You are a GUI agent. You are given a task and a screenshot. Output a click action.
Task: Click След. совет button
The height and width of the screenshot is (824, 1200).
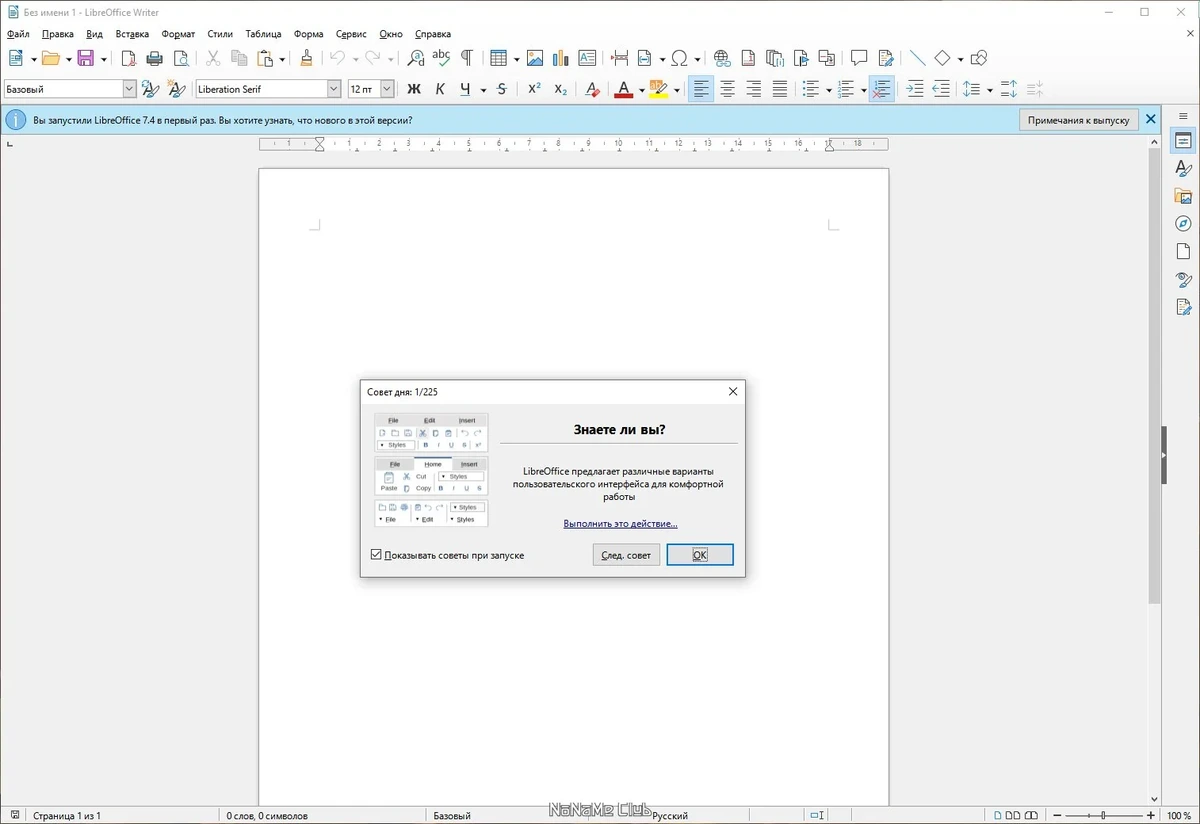[626, 554]
